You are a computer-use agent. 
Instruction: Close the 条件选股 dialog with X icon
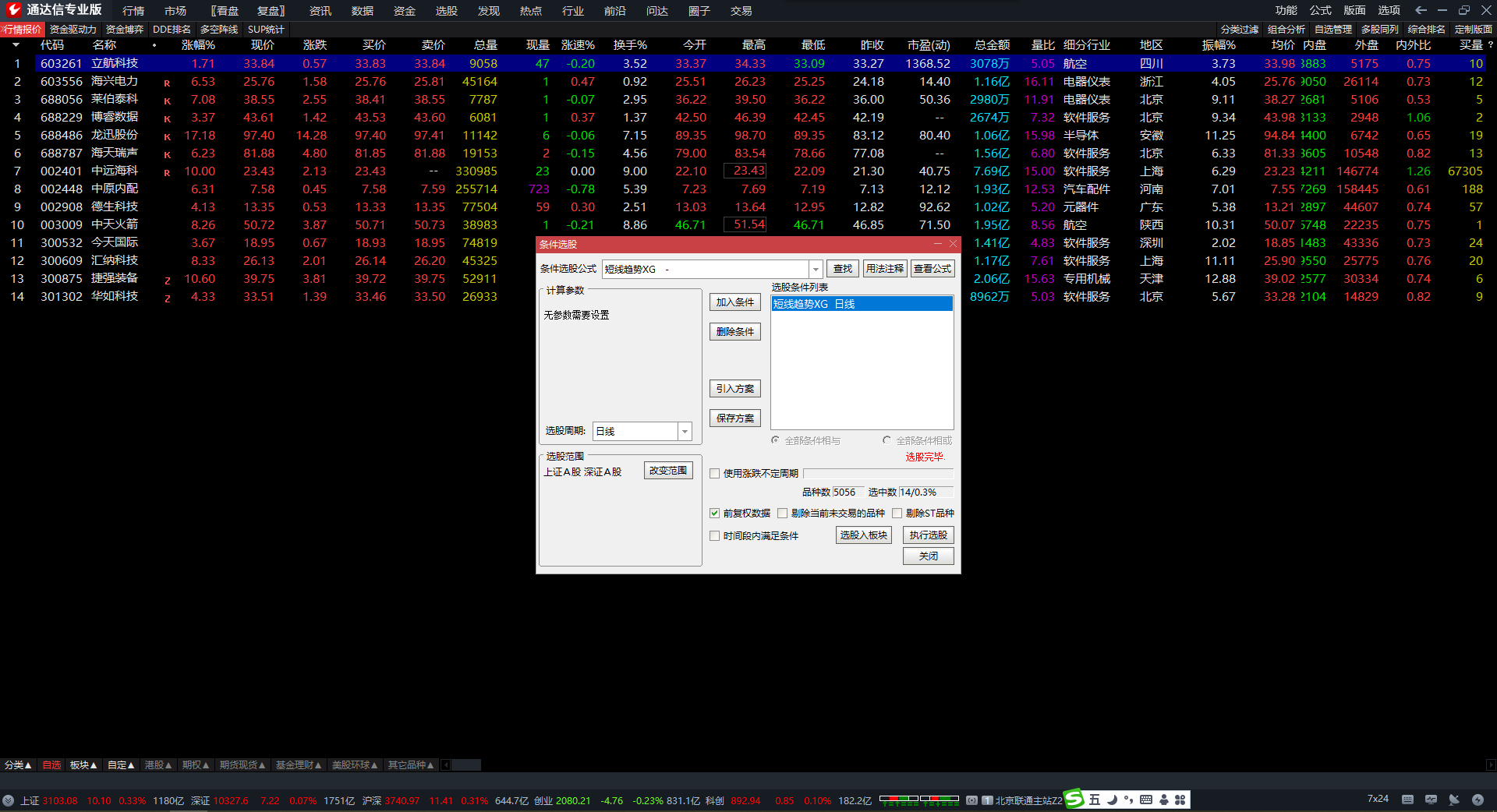953,244
